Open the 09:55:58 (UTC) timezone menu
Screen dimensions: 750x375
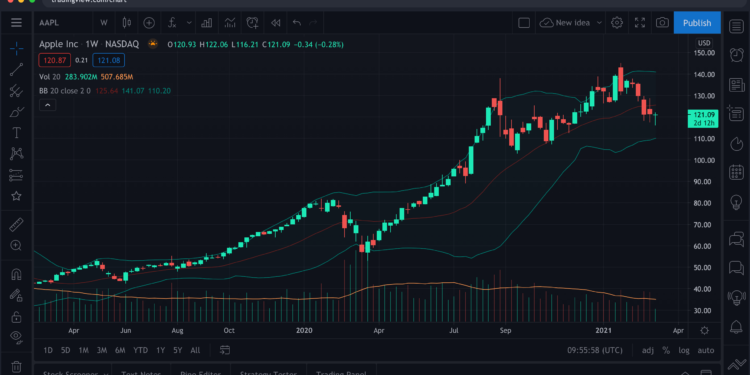click(x=595, y=350)
